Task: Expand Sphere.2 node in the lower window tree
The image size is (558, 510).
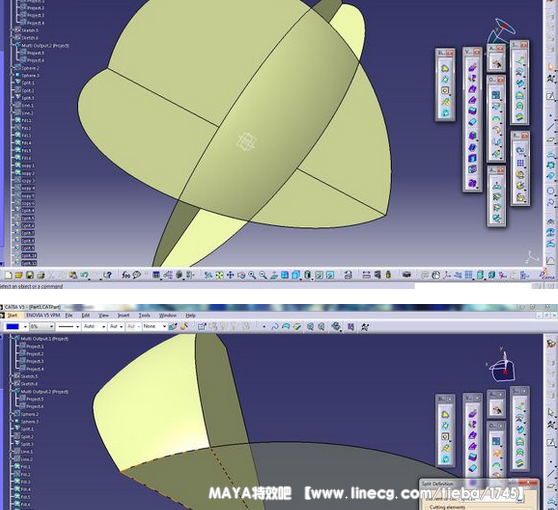Action: [x=11, y=414]
